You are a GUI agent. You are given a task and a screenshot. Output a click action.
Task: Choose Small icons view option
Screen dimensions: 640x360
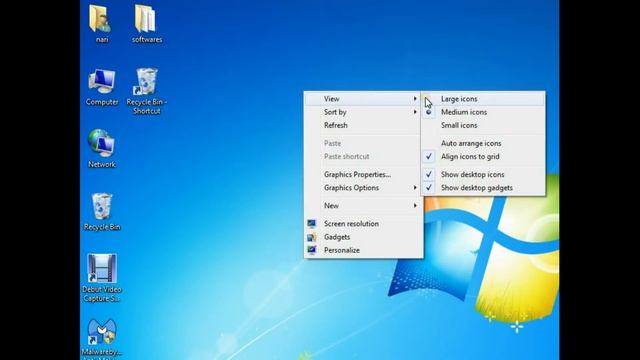coord(483,125)
